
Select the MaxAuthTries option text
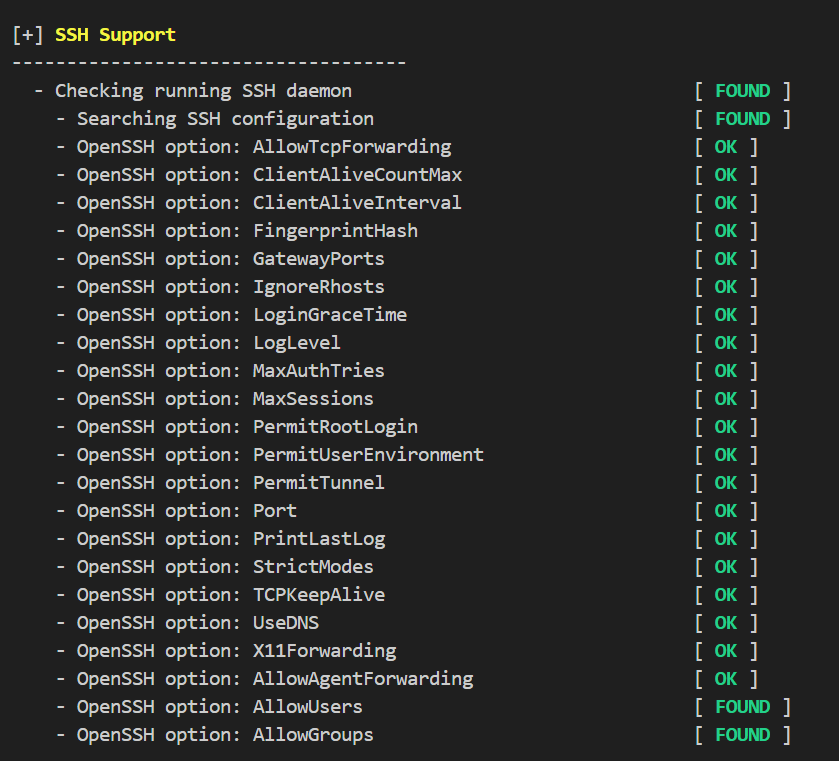[x=319, y=371]
